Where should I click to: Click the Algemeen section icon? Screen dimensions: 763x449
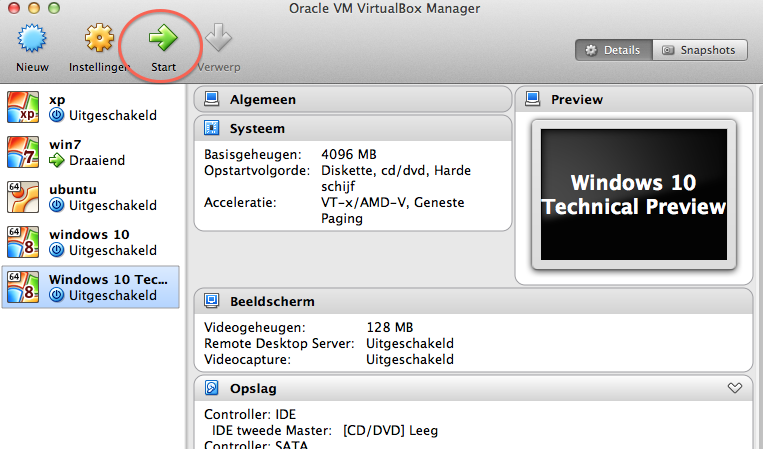(212, 99)
